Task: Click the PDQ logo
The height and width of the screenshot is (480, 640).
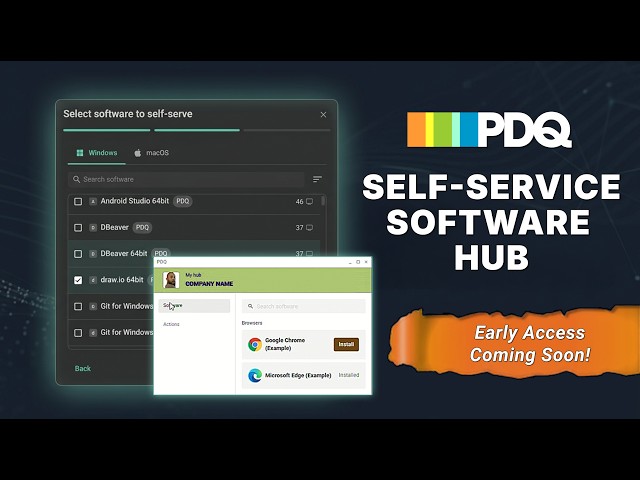Action: (489, 130)
